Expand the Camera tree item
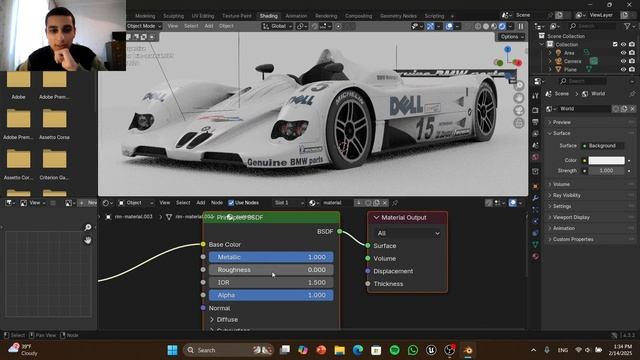 coord(550,61)
